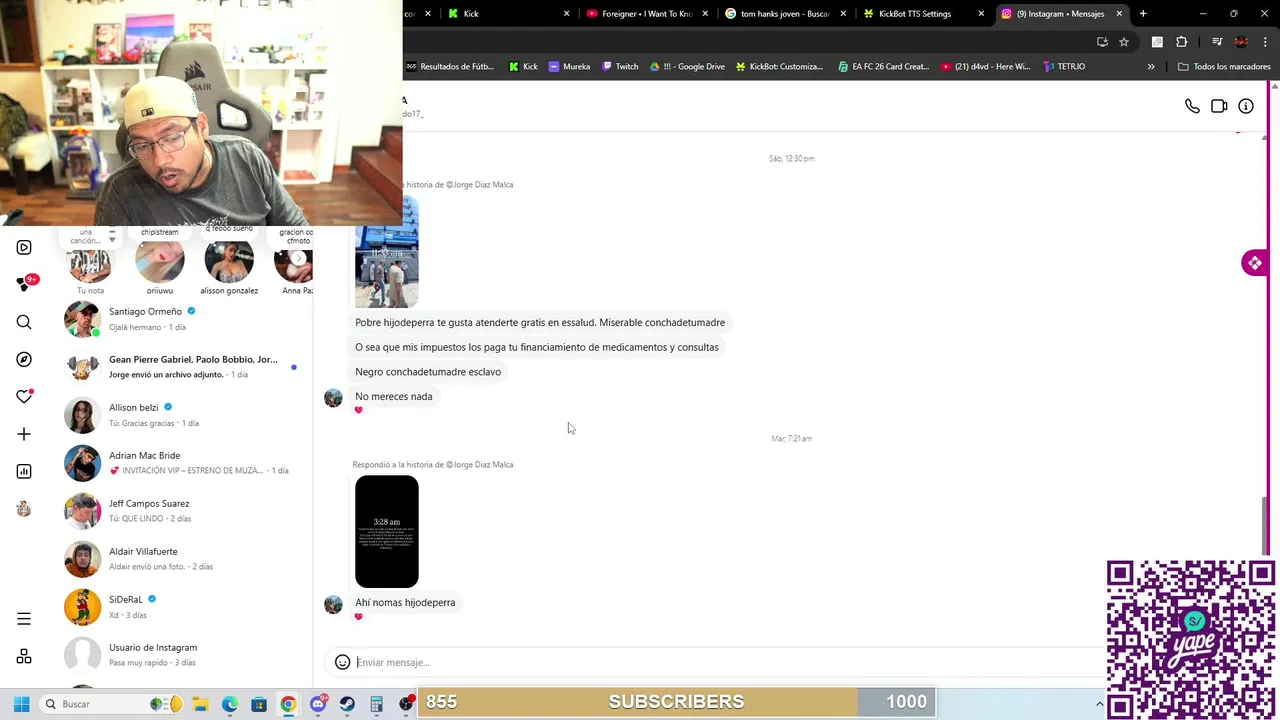Open emoji picker in message box
1280x720 pixels.
[x=342, y=662]
